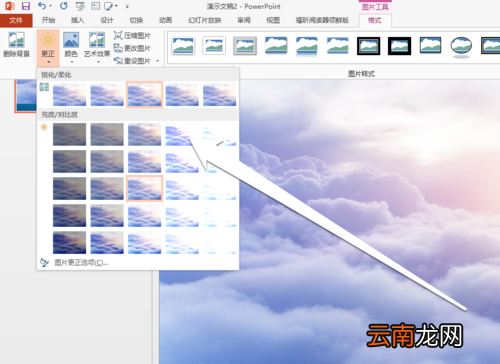This screenshot has height=364, width=500.
Task: Switch to the 设计 tab
Action: 107,20
